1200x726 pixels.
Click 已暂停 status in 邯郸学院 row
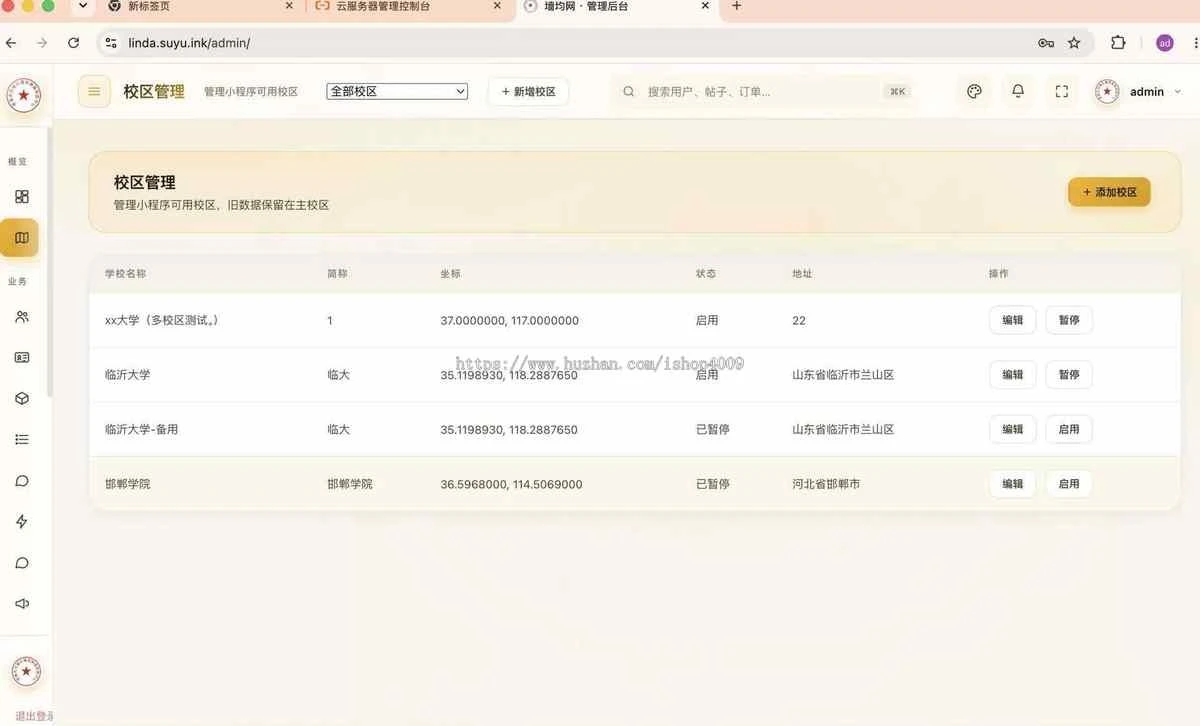click(x=713, y=484)
